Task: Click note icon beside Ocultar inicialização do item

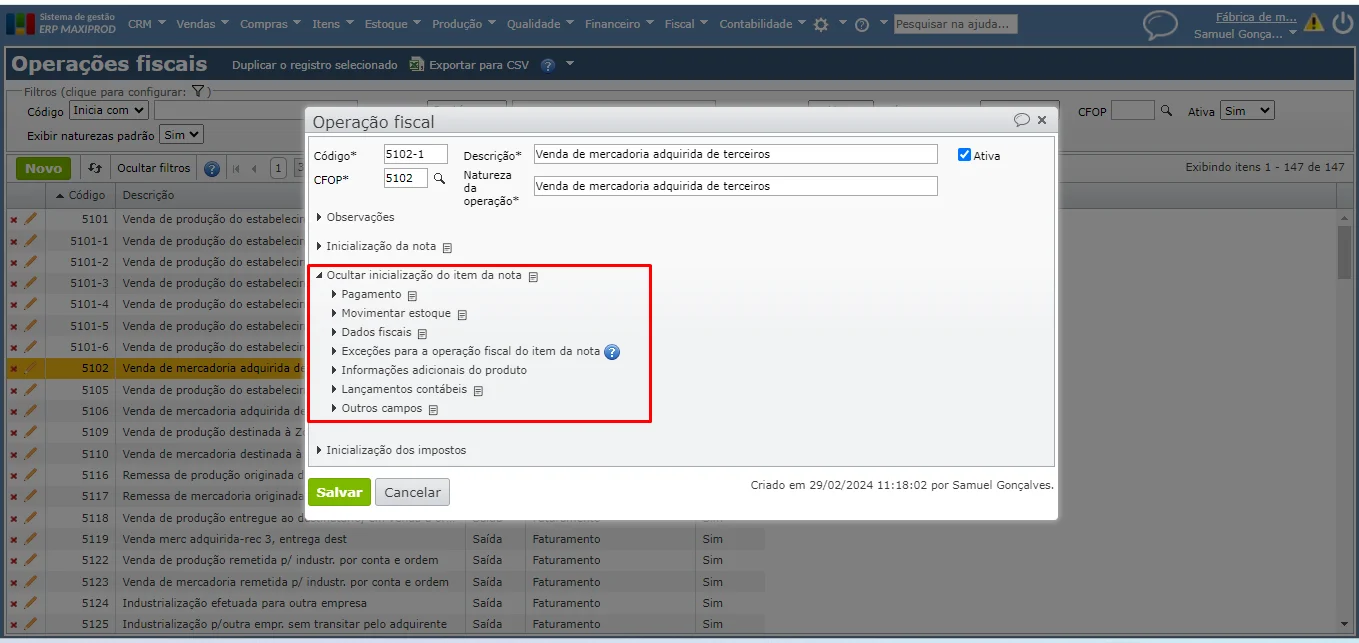Action: (533, 276)
